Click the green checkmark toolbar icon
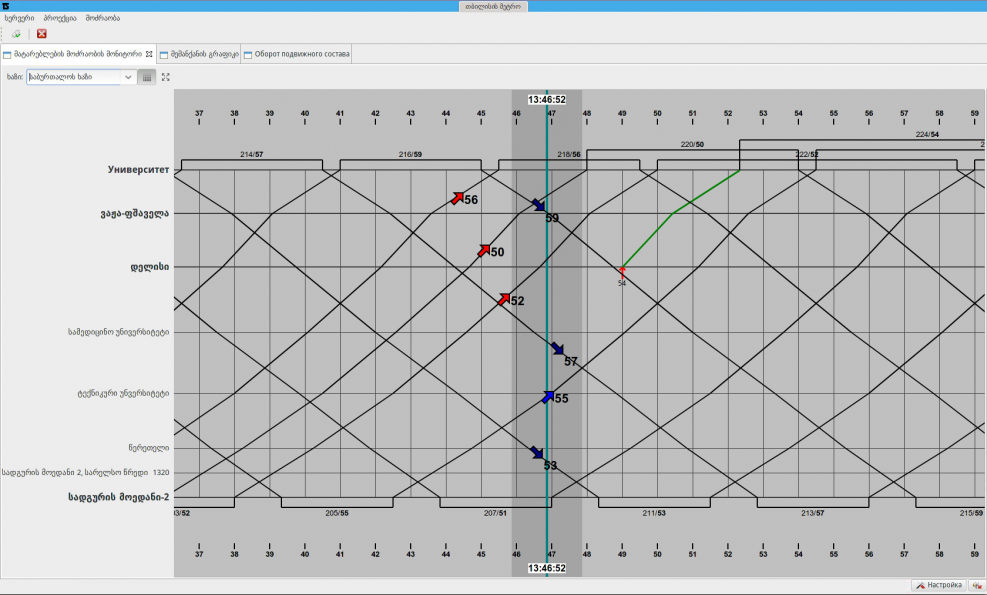Screen dimensions: 987x595 pos(16,34)
